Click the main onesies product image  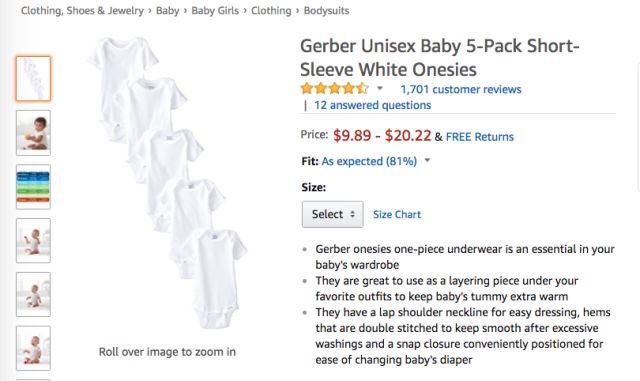coord(167,182)
